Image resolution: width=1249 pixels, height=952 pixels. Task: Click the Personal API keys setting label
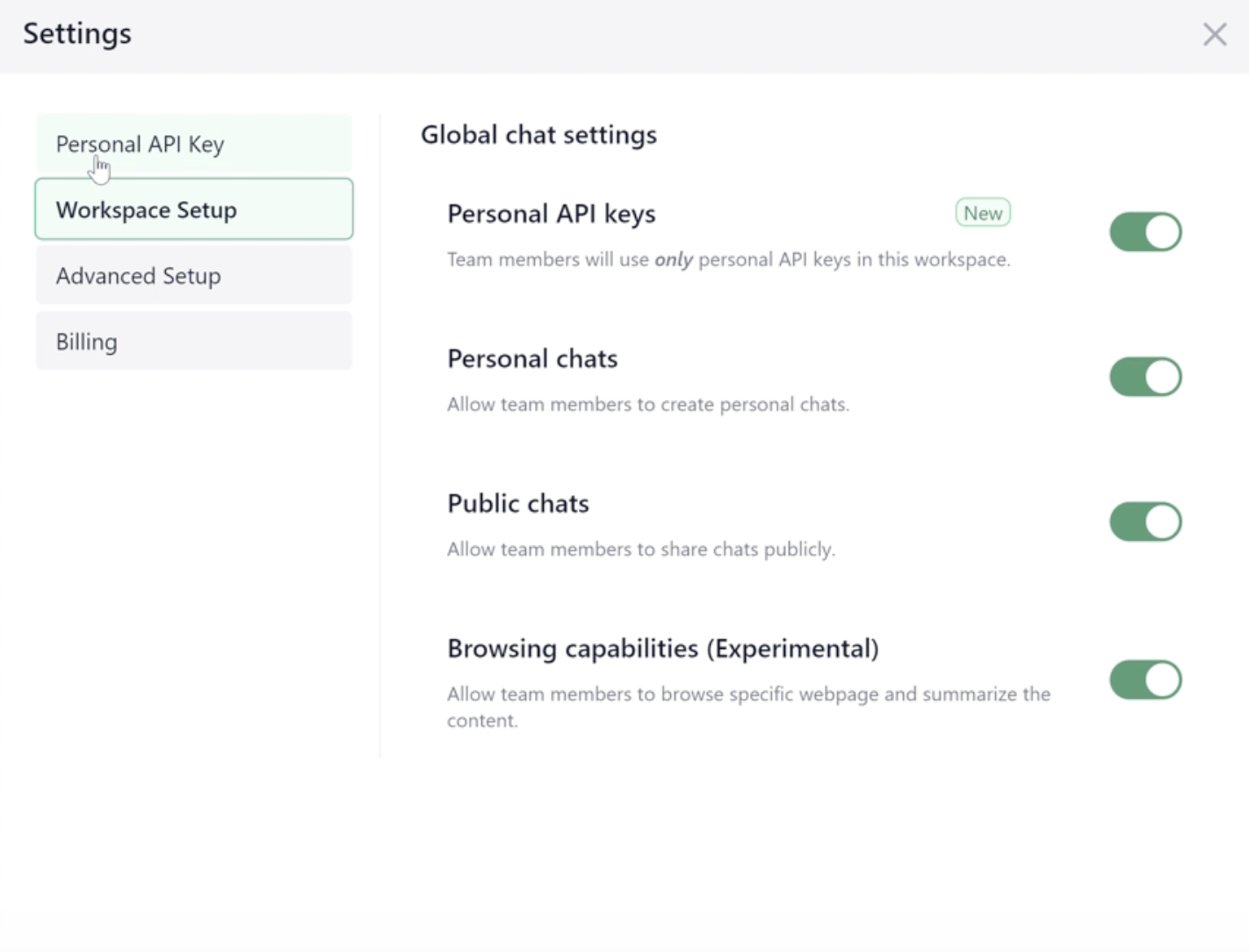pos(552,213)
